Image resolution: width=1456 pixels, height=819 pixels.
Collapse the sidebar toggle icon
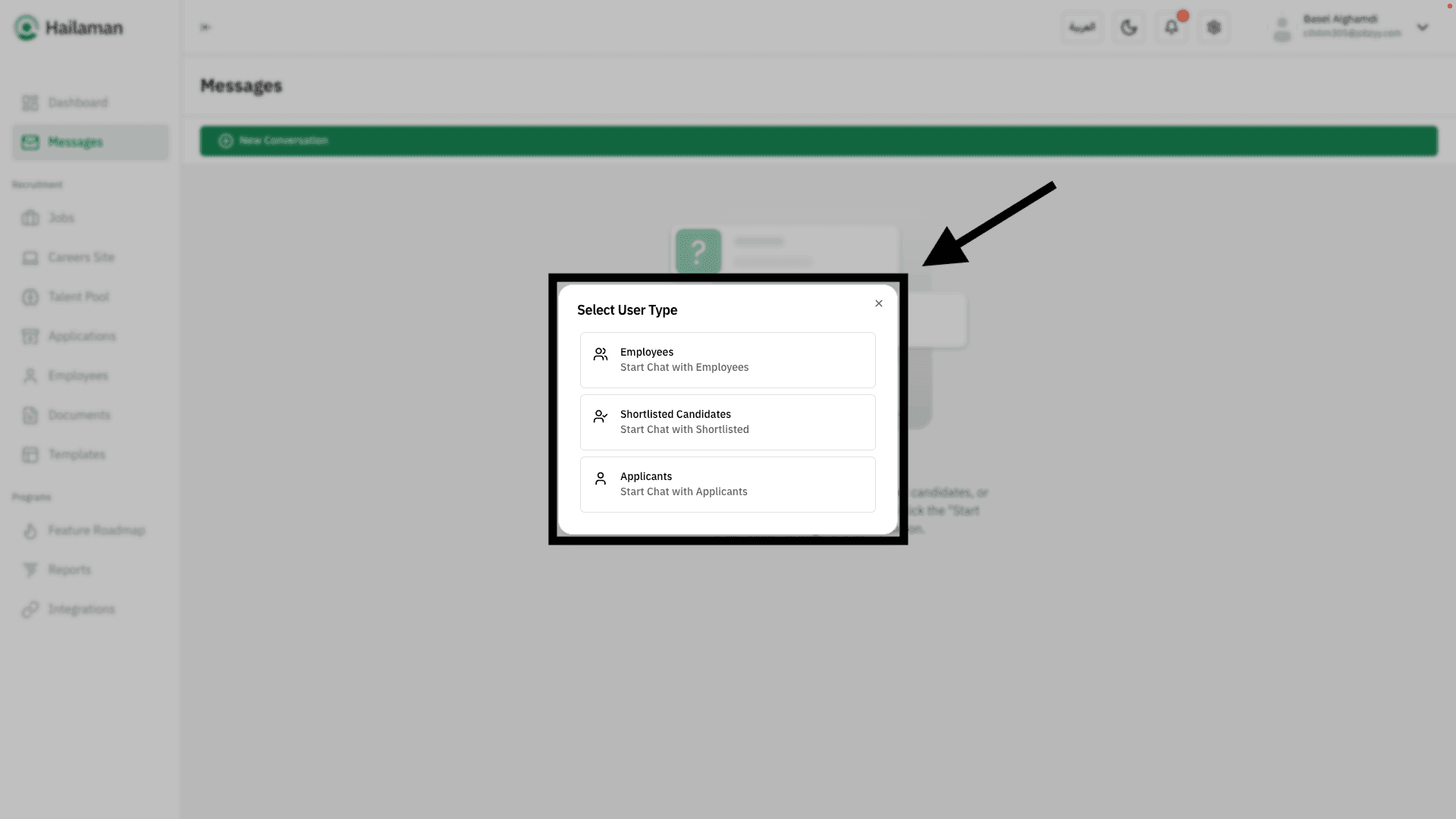click(x=206, y=28)
